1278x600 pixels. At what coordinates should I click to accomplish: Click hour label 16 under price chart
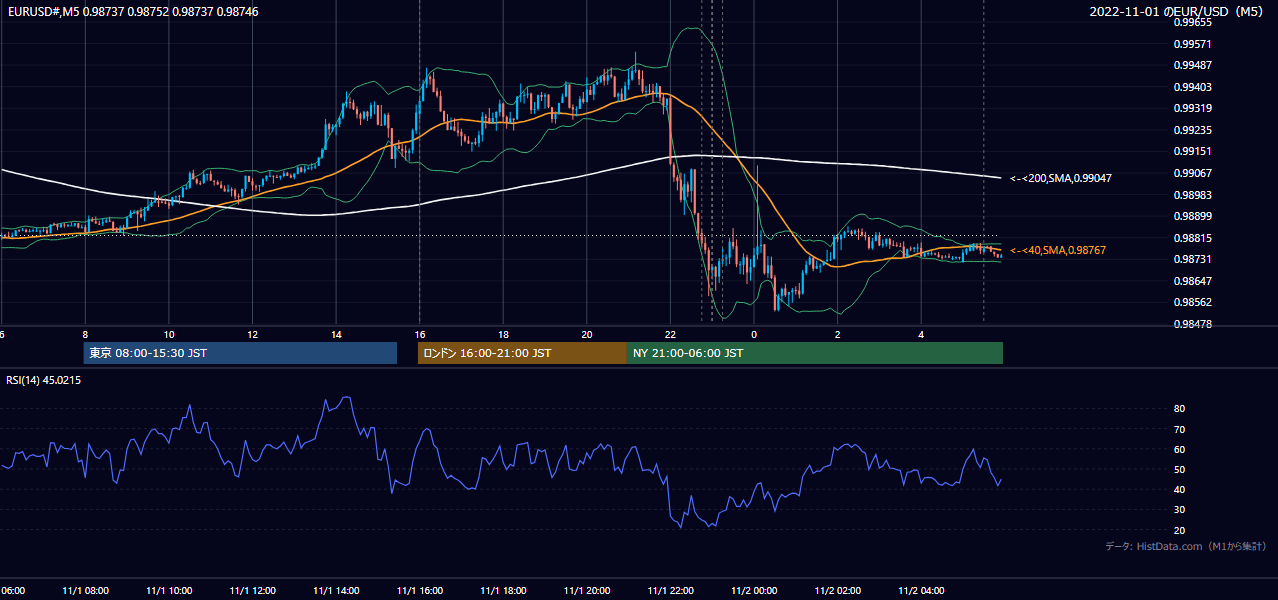click(420, 335)
